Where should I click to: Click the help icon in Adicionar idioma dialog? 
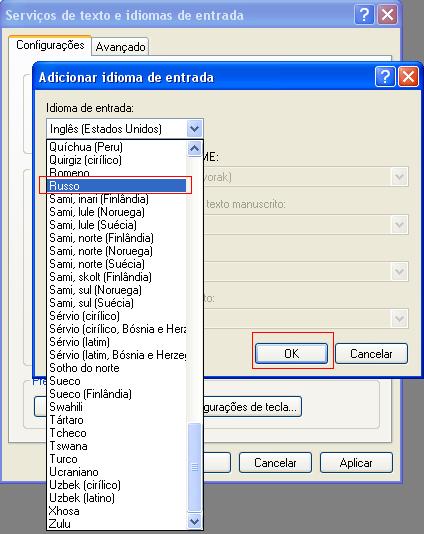point(385,77)
